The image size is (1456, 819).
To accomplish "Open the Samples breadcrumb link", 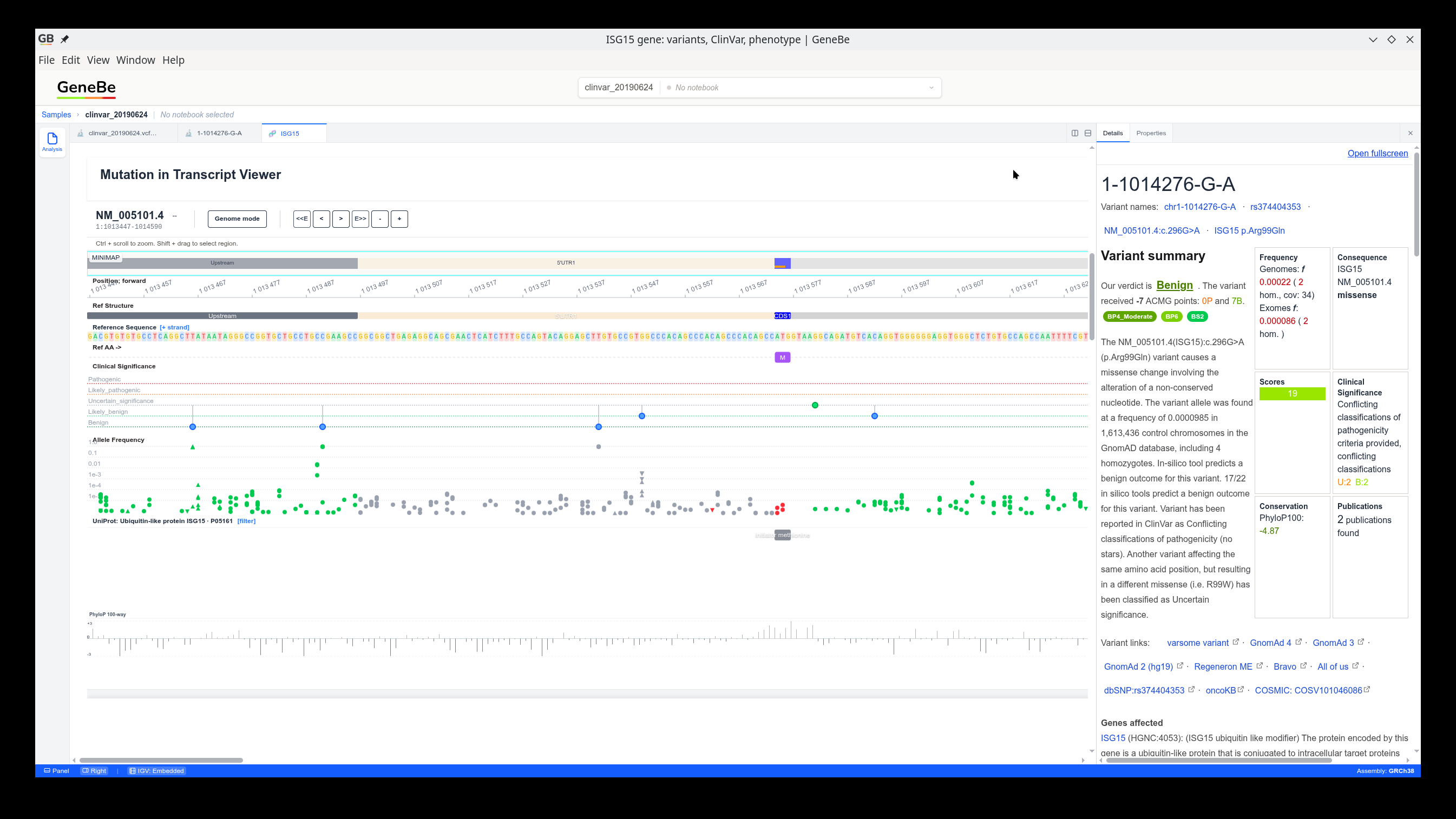I will coord(56,115).
